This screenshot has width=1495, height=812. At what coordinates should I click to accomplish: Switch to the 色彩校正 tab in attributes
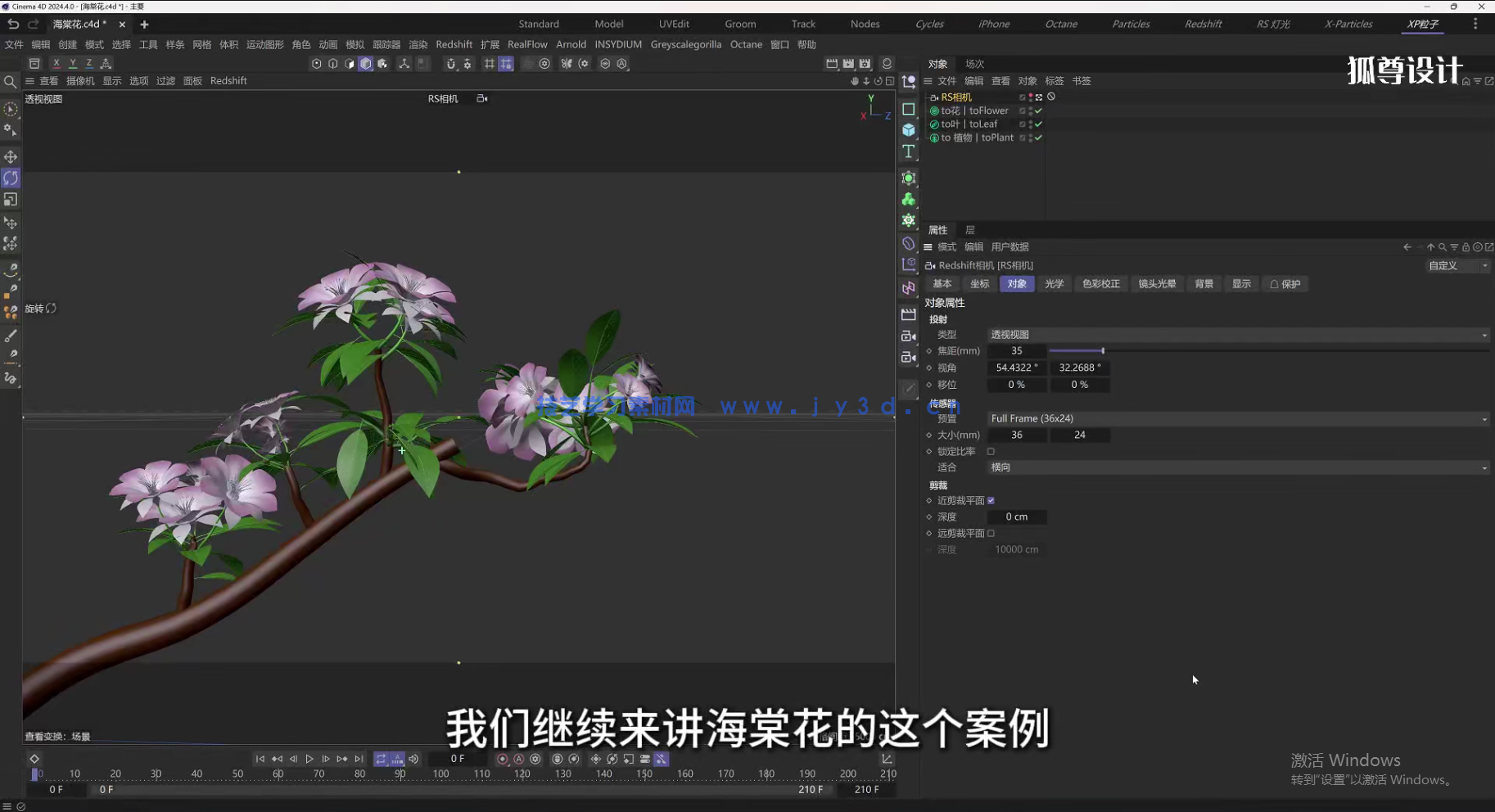[1100, 283]
